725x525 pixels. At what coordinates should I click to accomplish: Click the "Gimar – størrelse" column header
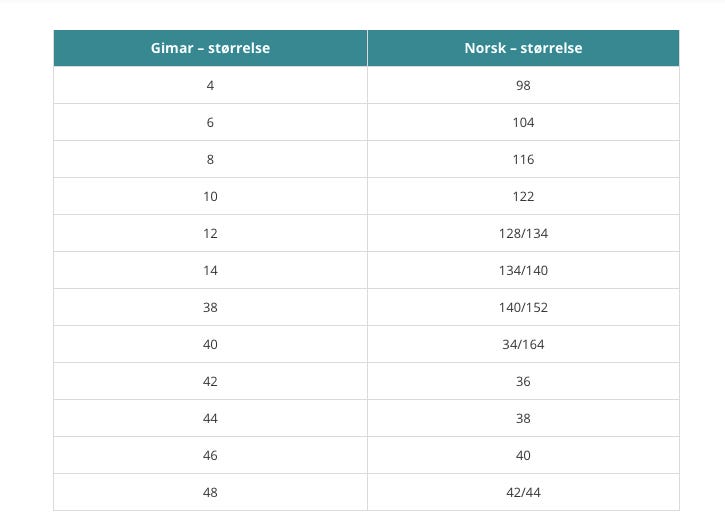pos(210,48)
